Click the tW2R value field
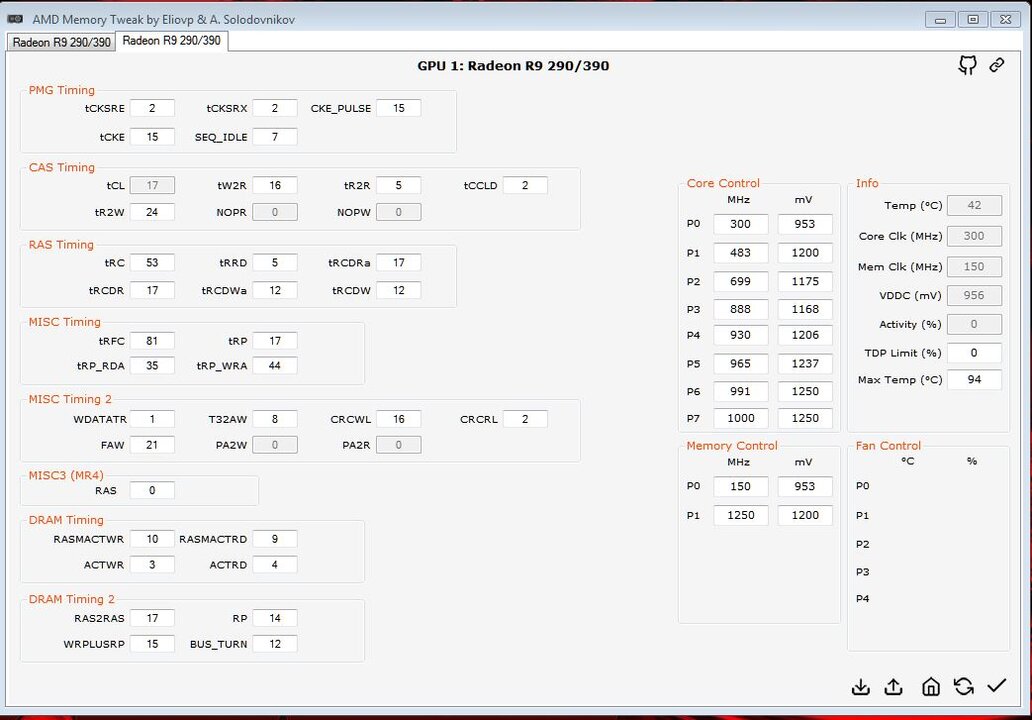Image resolution: width=1032 pixels, height=720 pixels. 274,186
